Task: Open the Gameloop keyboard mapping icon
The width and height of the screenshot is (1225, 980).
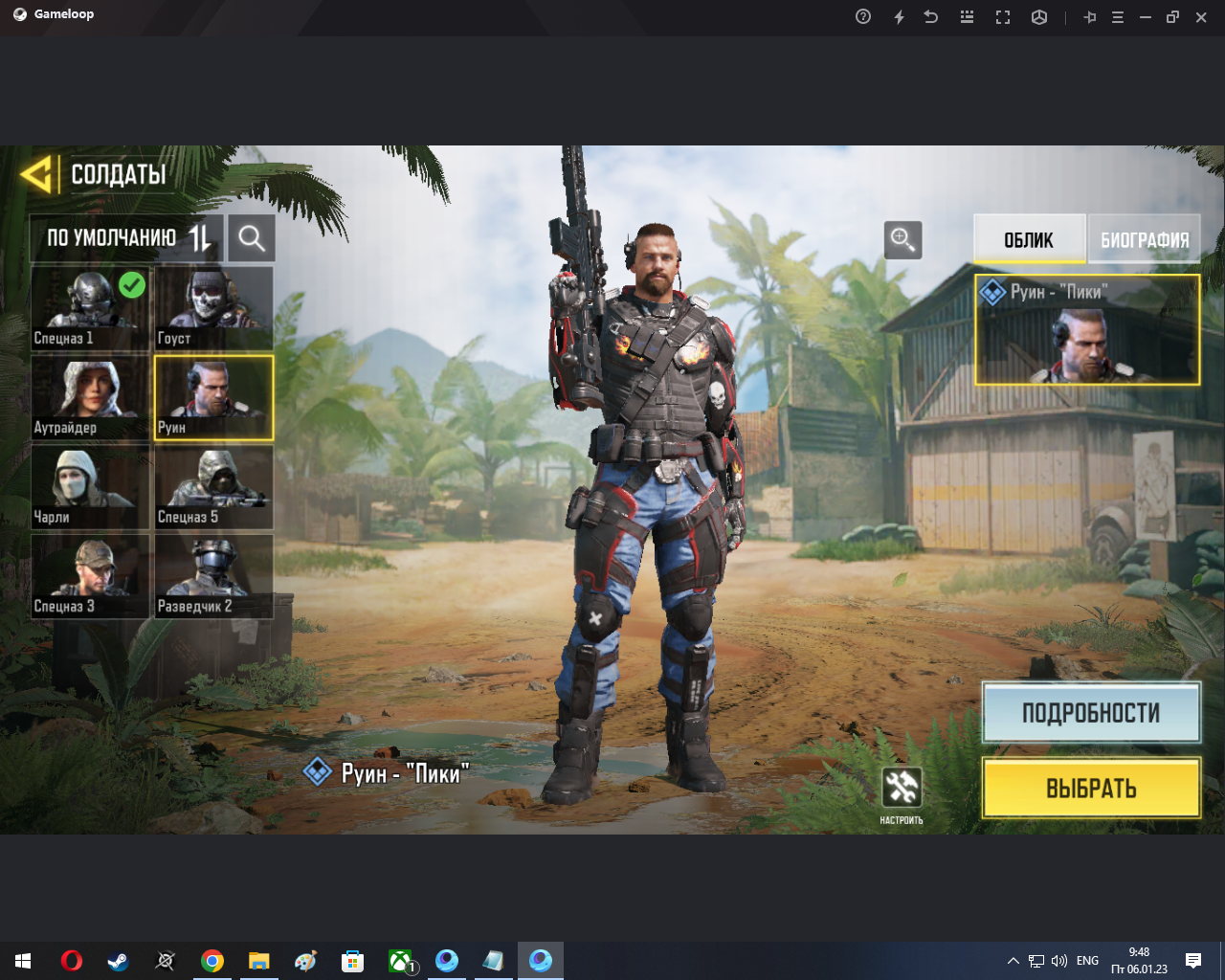Action: [967, 17]
